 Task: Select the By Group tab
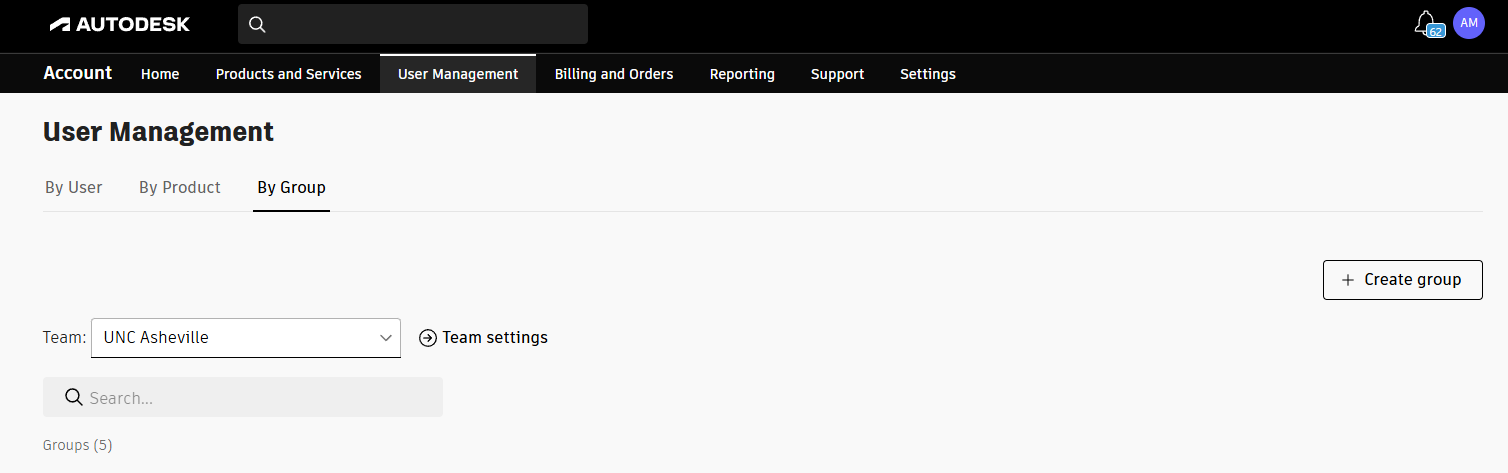291,188
